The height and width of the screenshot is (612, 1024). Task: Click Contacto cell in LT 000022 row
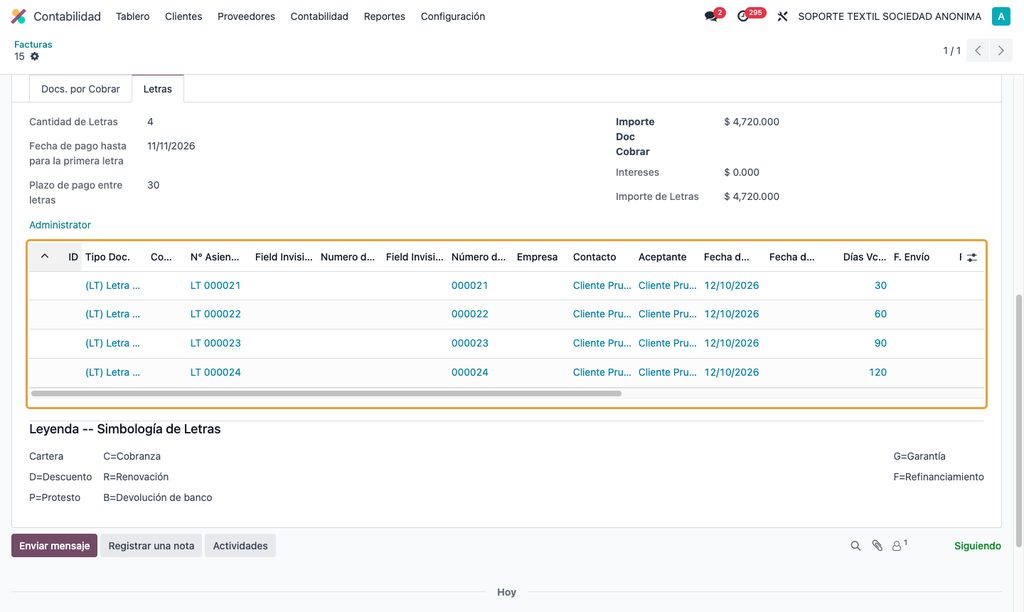click(x=602, y=314)
